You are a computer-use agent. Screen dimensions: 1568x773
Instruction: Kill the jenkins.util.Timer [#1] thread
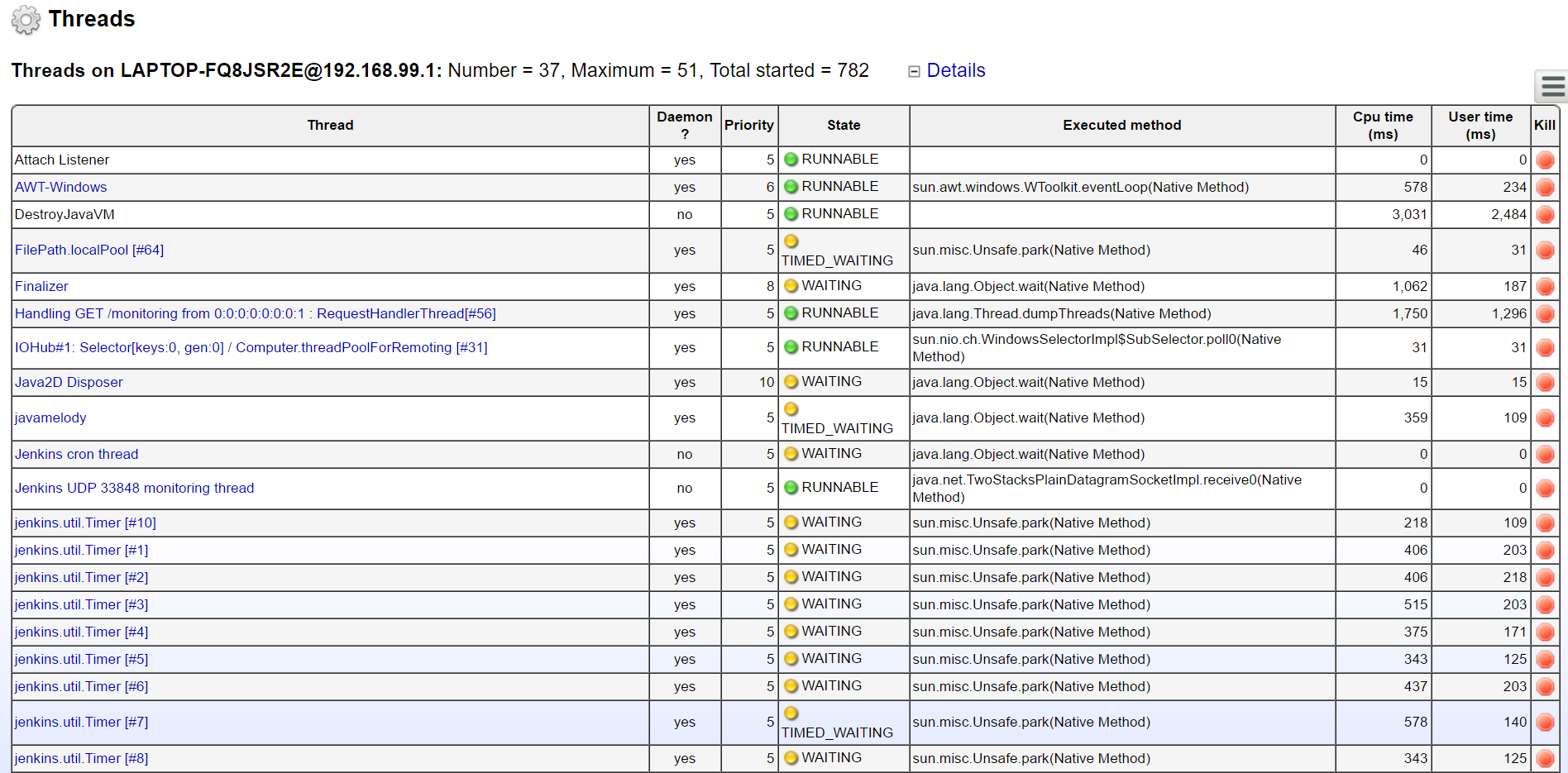(1545, 551)
